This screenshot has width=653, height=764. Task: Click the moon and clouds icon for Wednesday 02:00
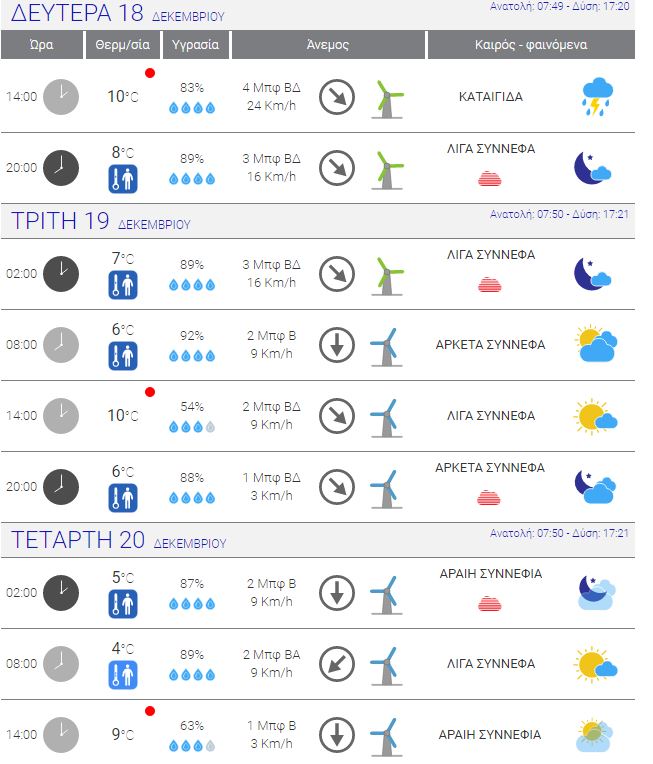(x=596, y=592)
